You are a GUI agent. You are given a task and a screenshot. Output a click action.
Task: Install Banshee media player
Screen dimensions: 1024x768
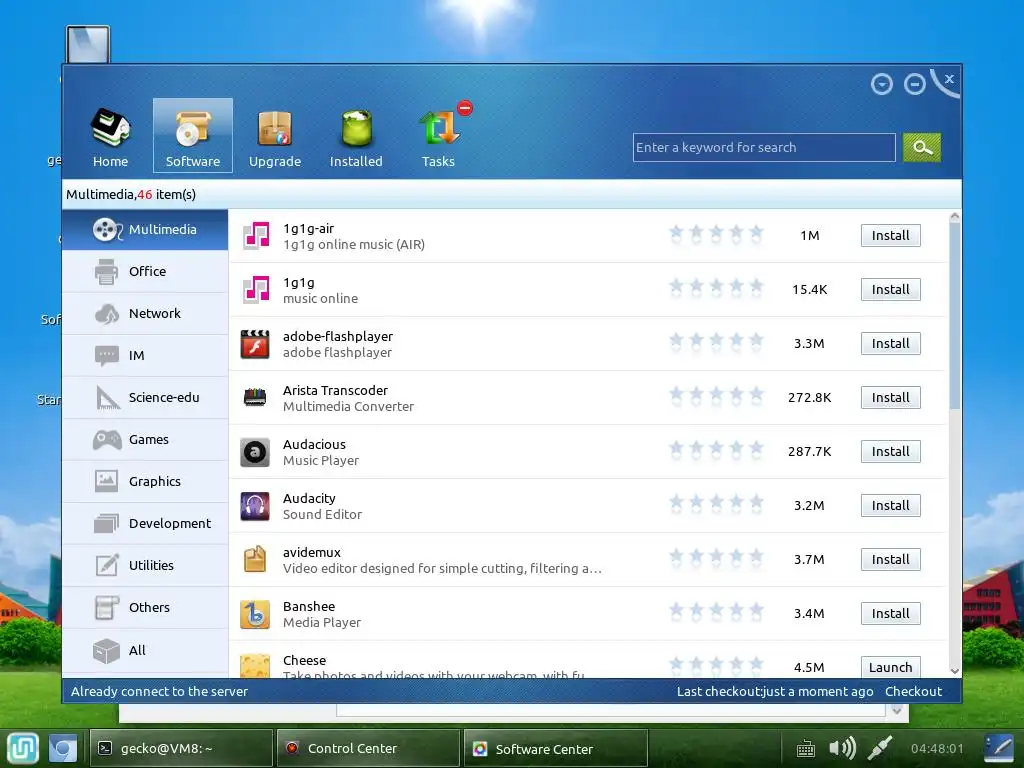click(x=890, y=613)
